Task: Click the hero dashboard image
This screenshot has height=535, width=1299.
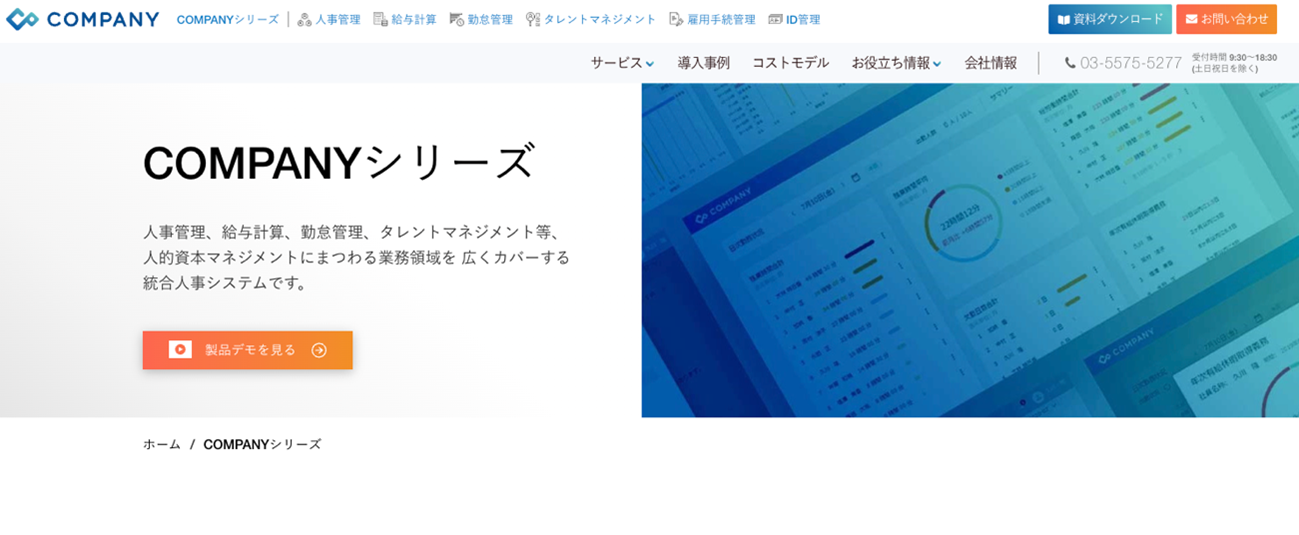Action: 970,250
